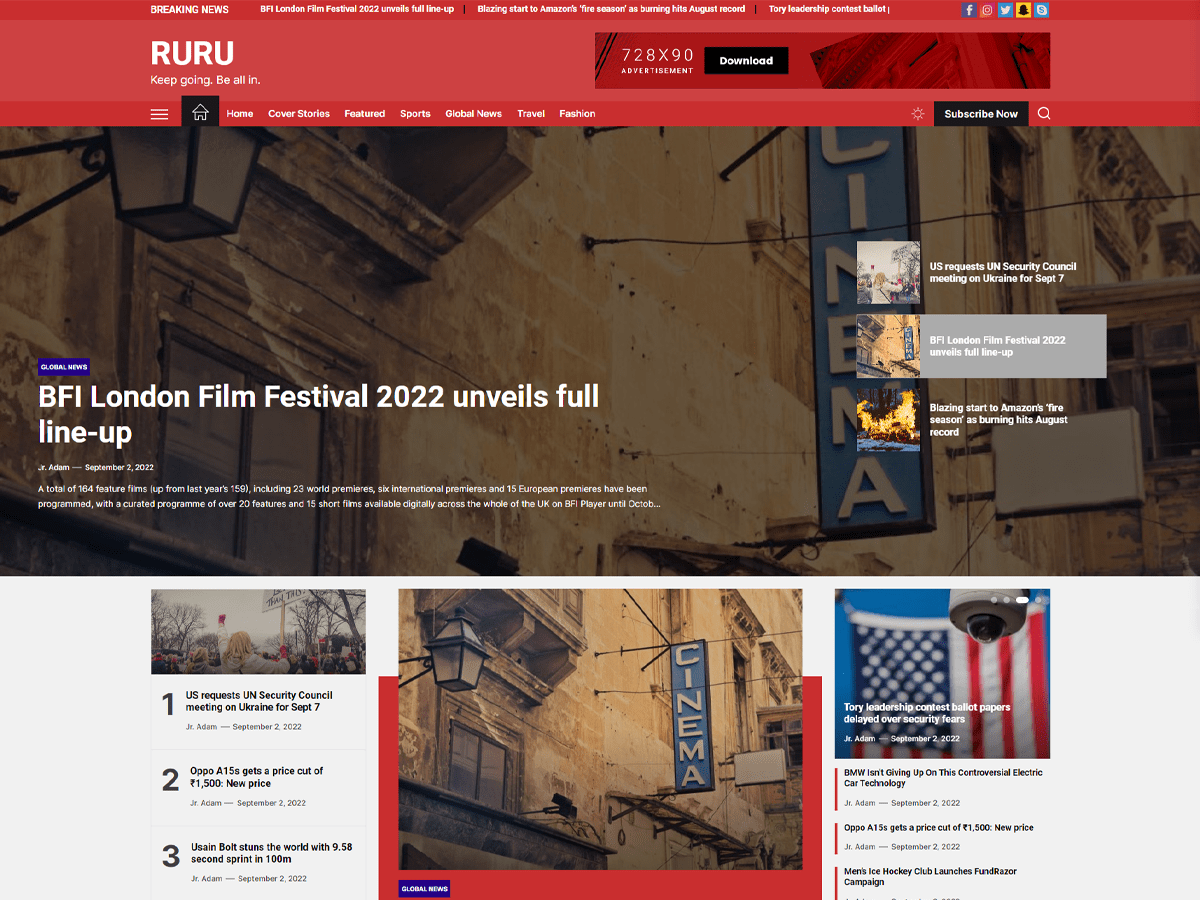This screenshot has width=1200, height=900.
Task: Open the Snapchat ghost icon
Action: 1023,10
